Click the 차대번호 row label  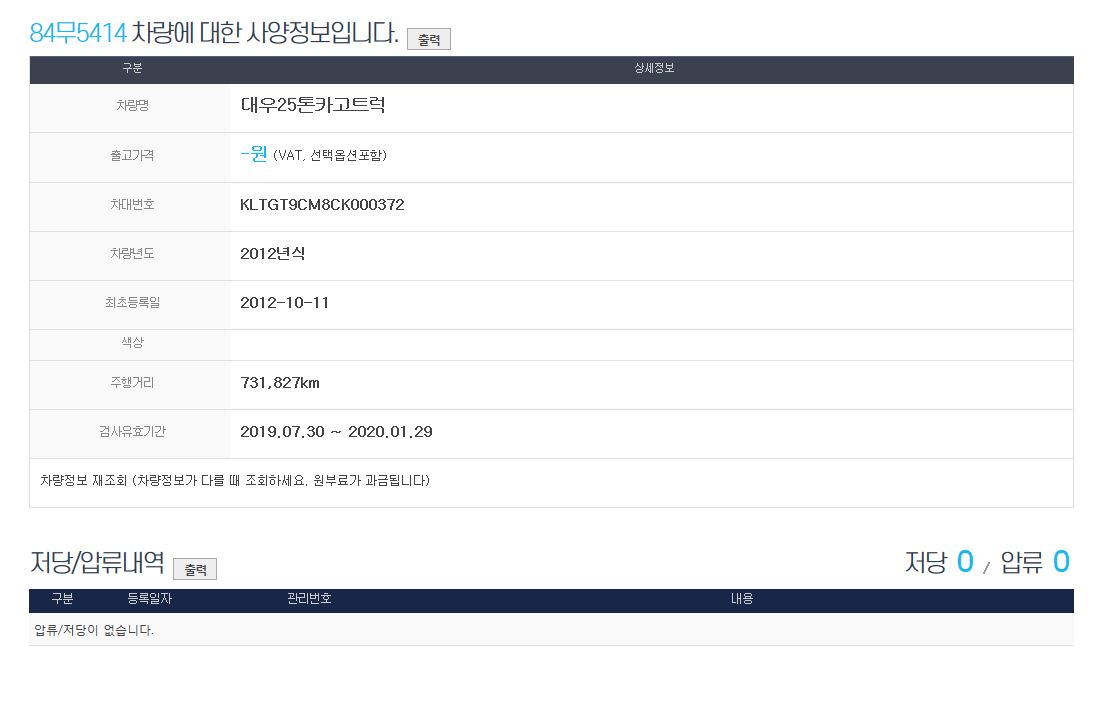[x=132, y=205]
